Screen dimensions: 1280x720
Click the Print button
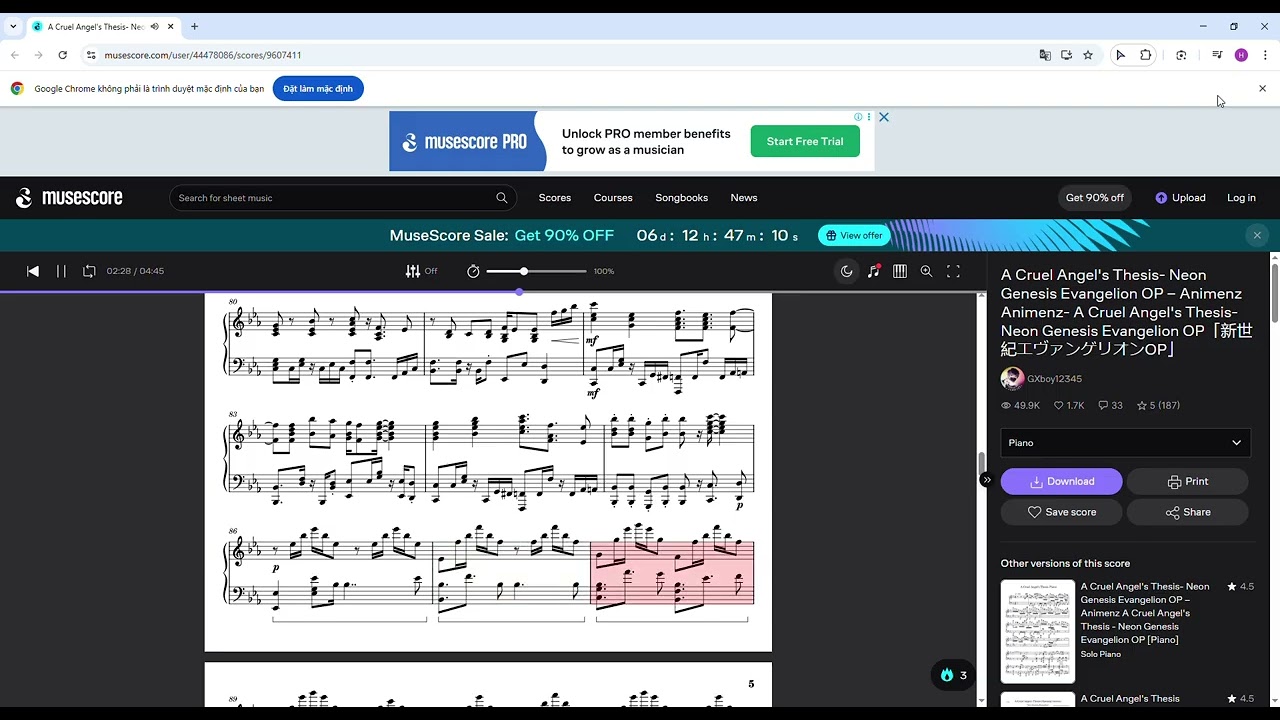click(x=1188, y=482)
